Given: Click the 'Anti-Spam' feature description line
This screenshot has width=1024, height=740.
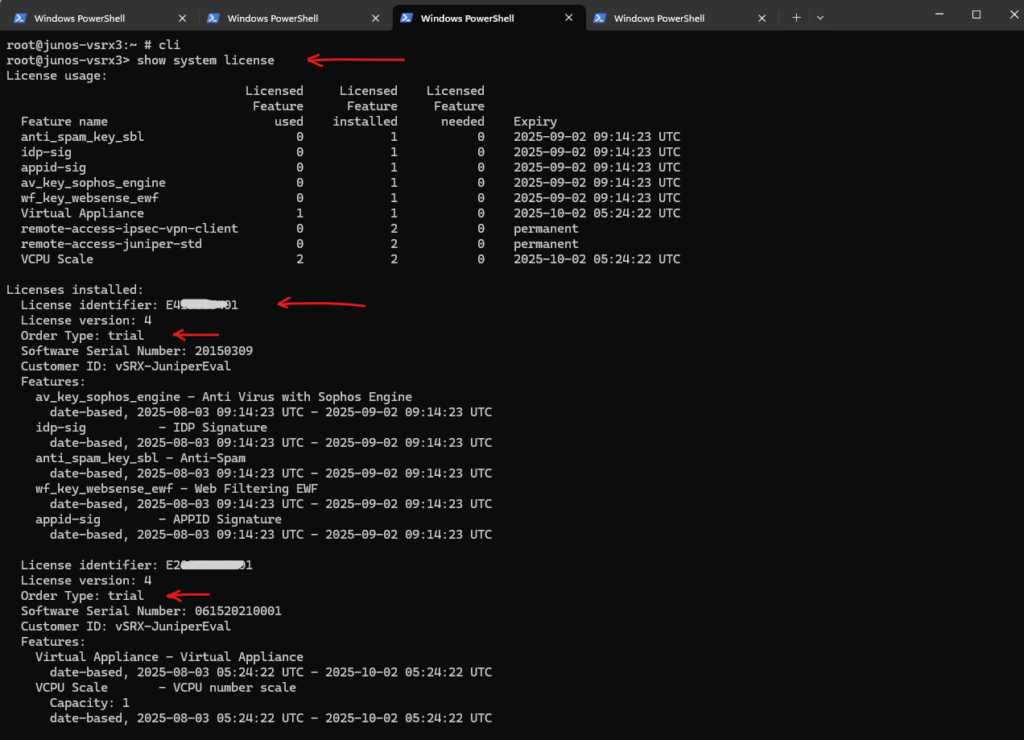Looking at the screenshot, I should click(140, 458).
